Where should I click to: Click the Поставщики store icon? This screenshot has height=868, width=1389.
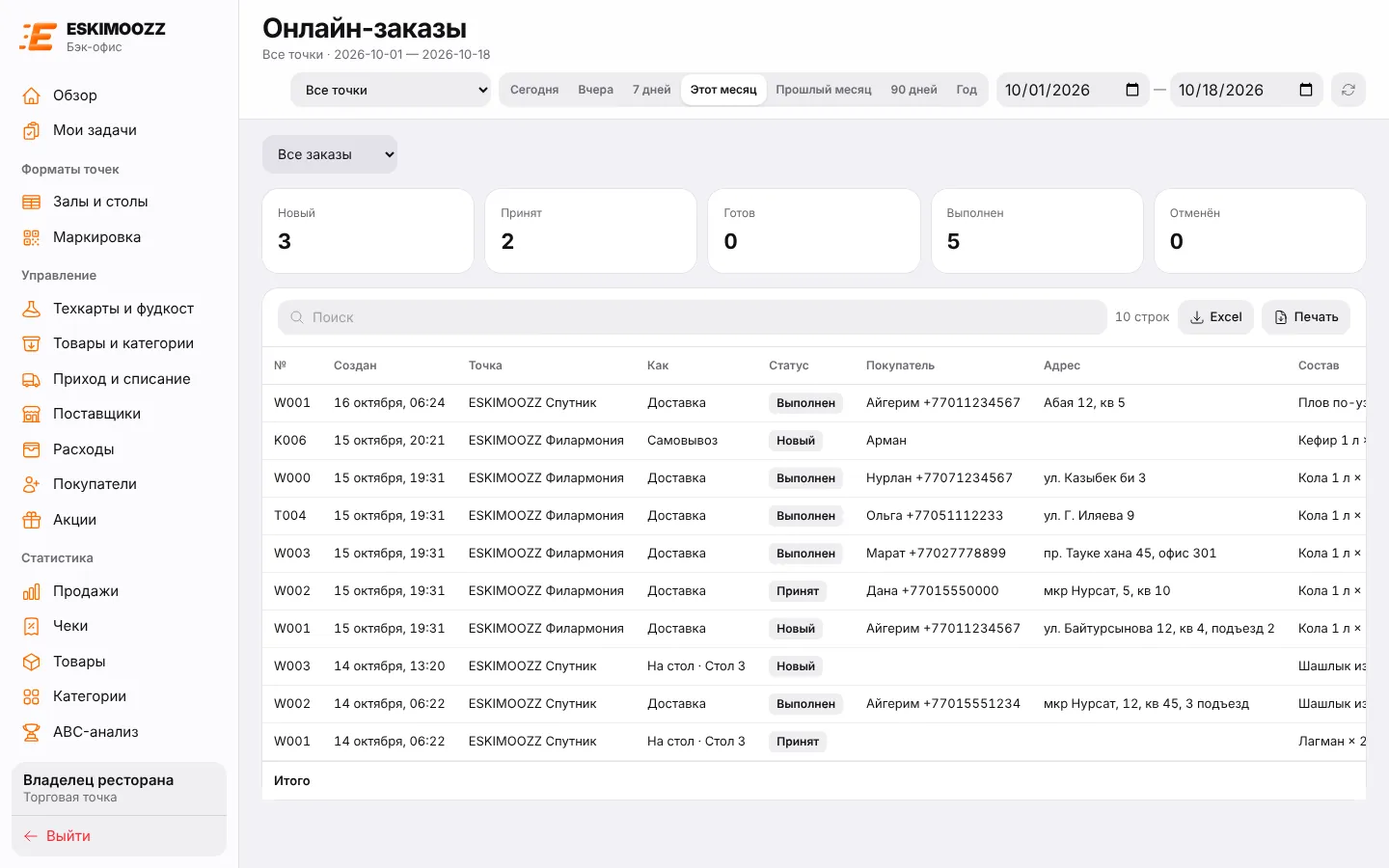[x=32, y=414]
